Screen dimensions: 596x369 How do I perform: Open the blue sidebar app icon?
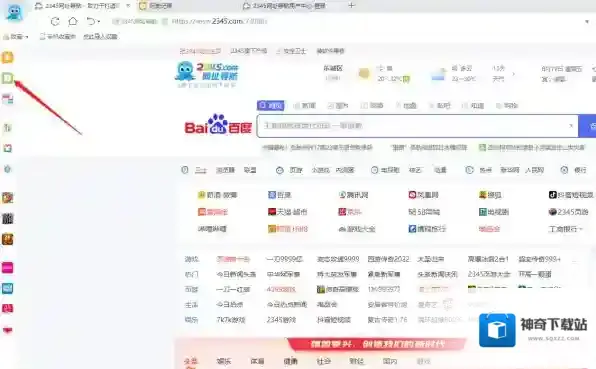[8, 288]
